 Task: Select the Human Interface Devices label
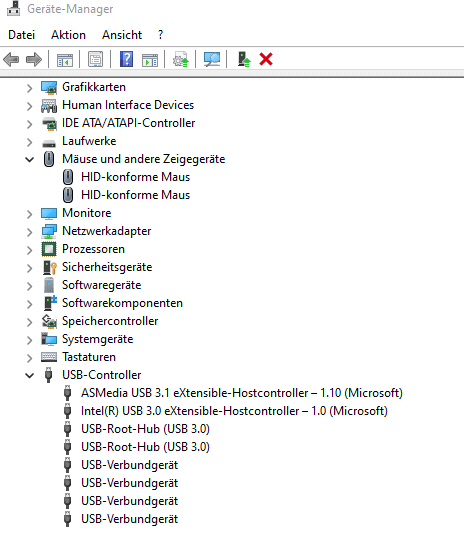click(128, 105)
